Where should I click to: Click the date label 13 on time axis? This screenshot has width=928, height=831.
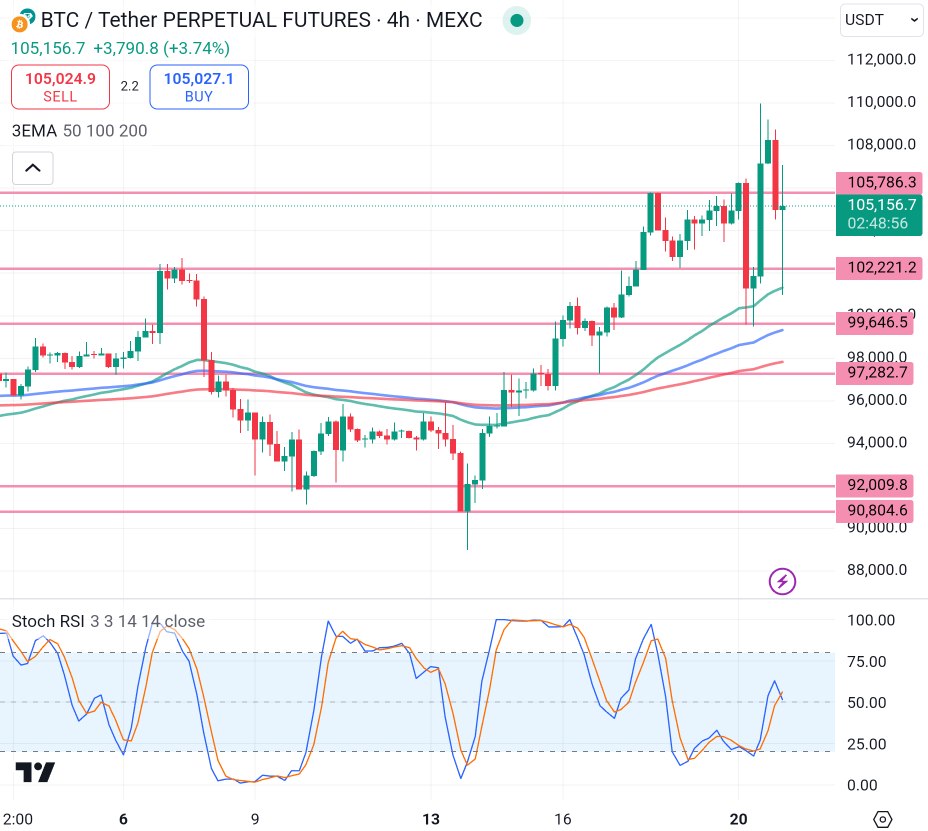431,819
